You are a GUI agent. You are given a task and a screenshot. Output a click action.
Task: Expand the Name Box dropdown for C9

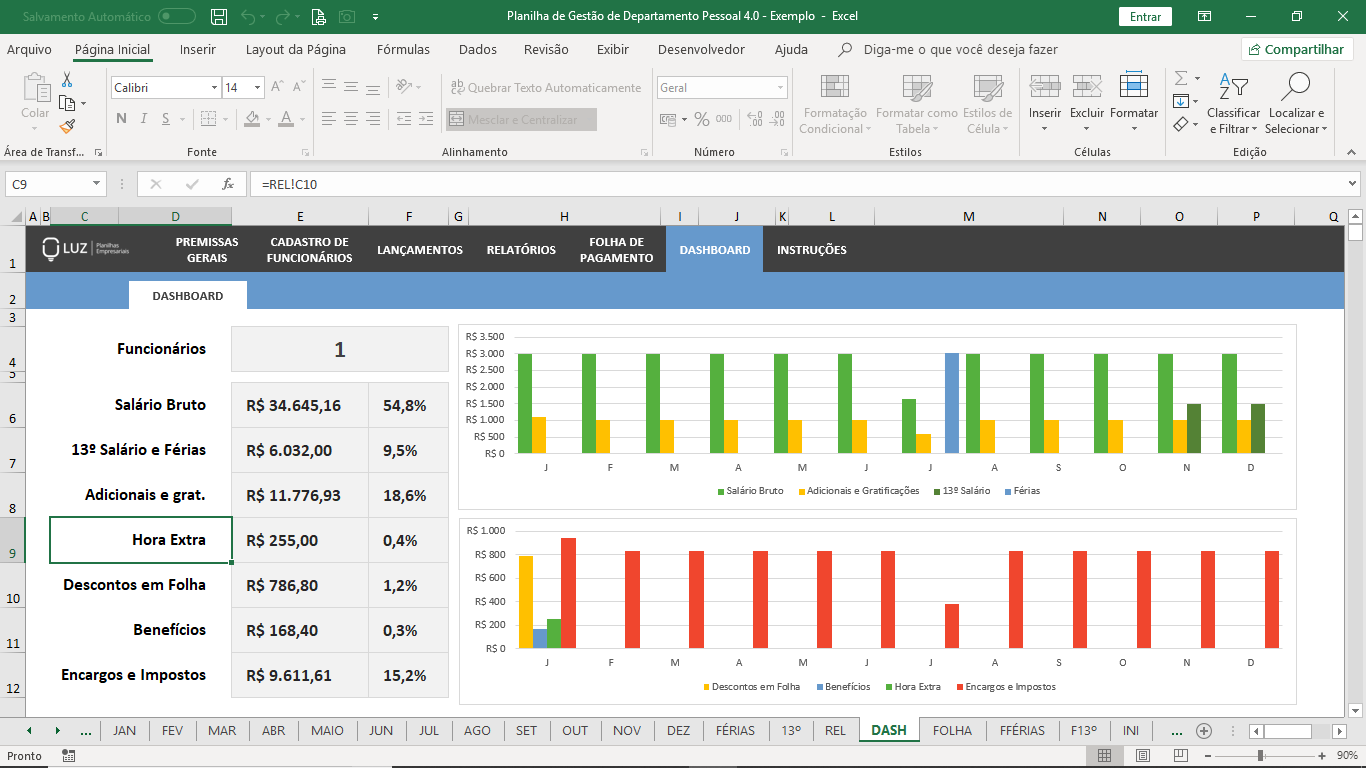tap(97, 184)
